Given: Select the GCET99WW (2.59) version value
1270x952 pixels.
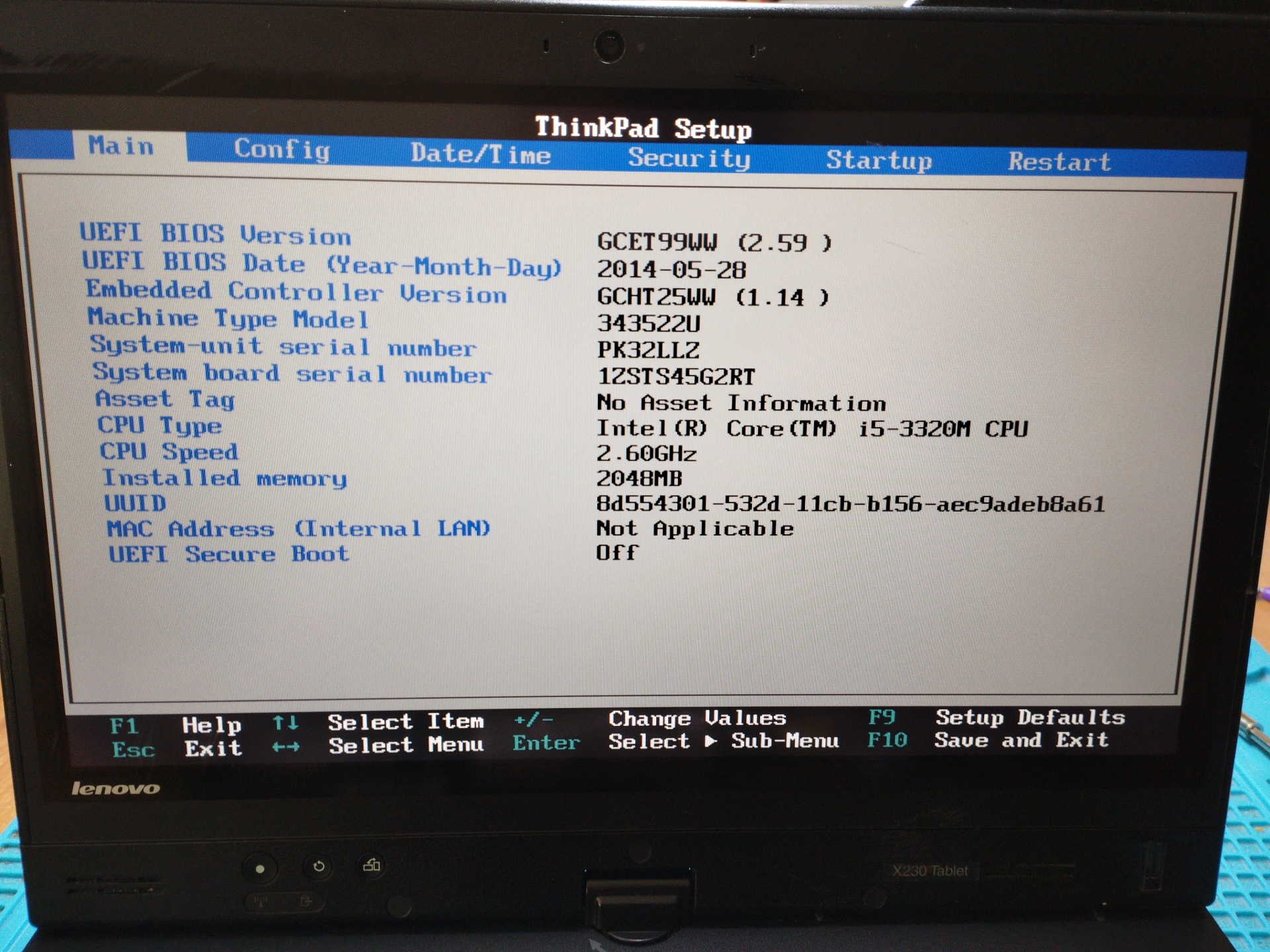Looking at the screenshot, I should [x=714, y=243].
